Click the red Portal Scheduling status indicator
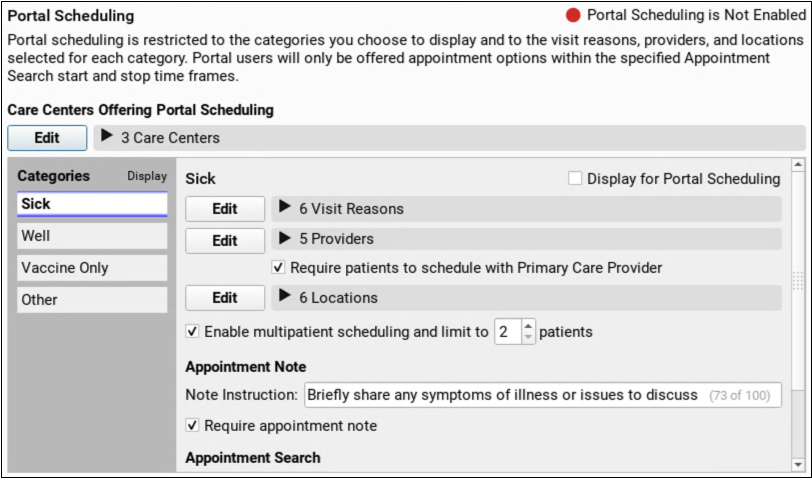The image size is (812, 478). (x=573, y=15)
